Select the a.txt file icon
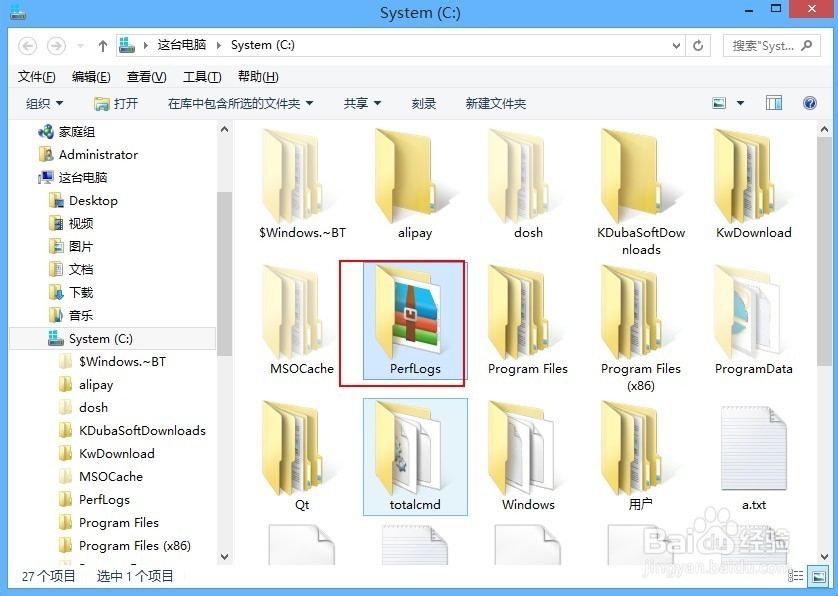 [x=754, y=448]
